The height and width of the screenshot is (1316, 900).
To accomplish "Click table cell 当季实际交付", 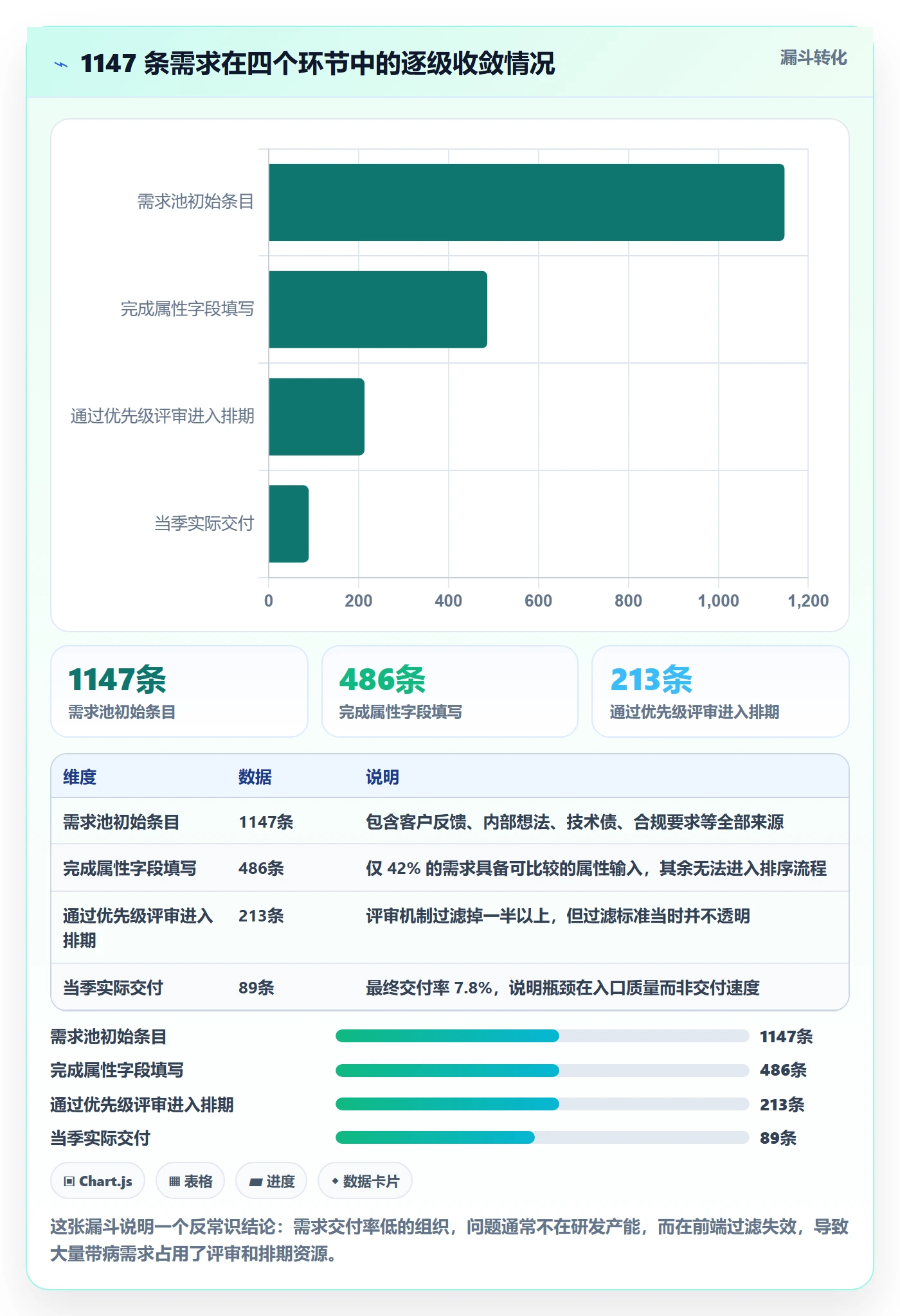I will (113, 988).
